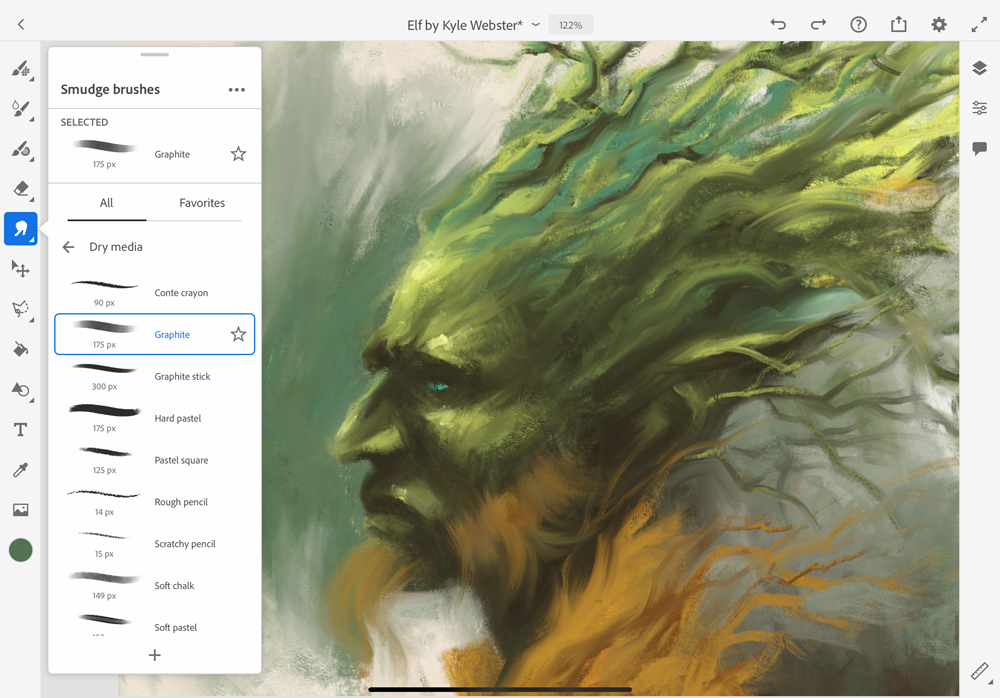Open the Share/Export menu
Screen dimensions: 1000x698
pyautogui.click(x=899, y=24)
